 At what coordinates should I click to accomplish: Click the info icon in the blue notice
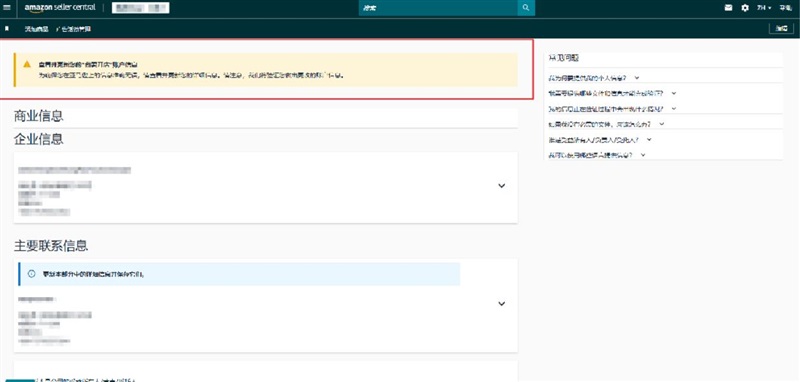pyautogui.click(x=32, y=274)
